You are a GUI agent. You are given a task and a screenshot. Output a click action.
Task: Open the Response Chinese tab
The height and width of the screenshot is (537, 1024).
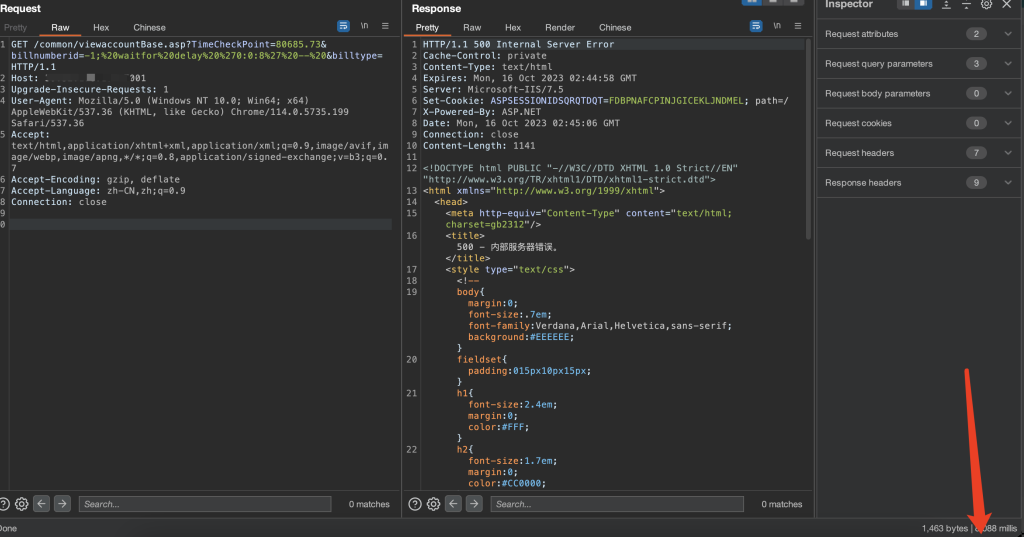pos(615,27)
